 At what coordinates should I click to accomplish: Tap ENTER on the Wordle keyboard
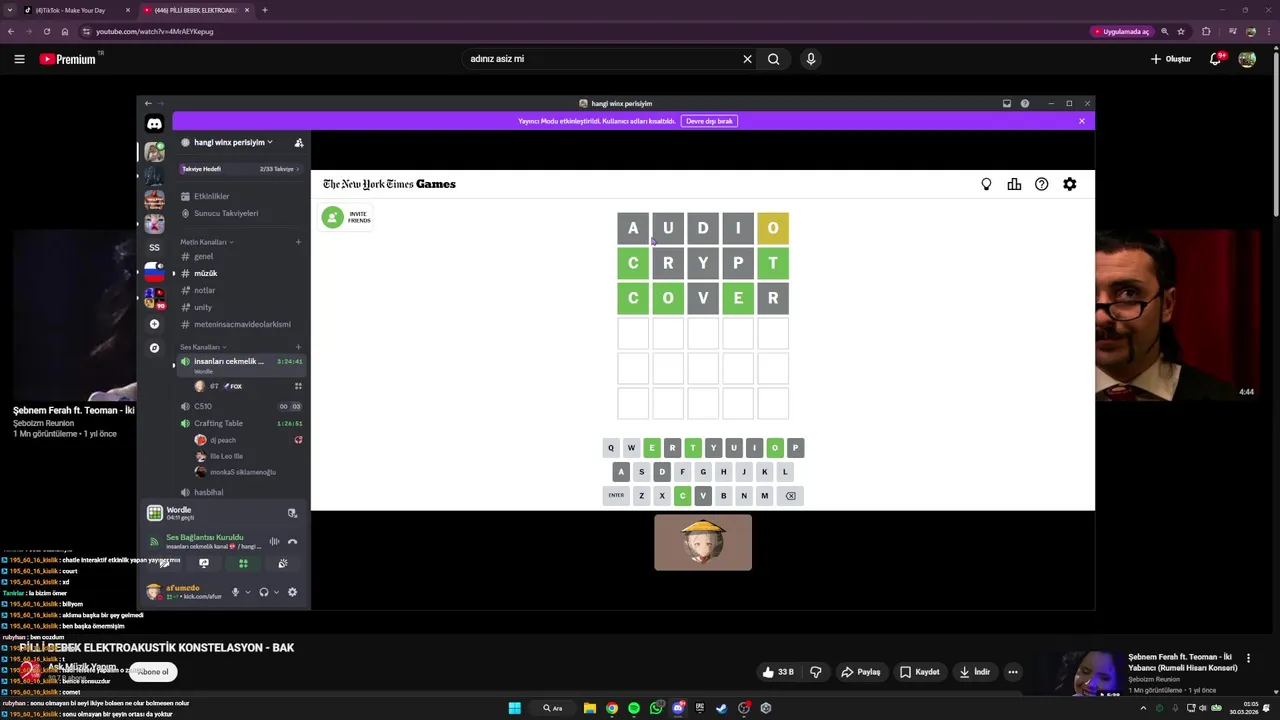pyautogui.click(x=616, y=496)
